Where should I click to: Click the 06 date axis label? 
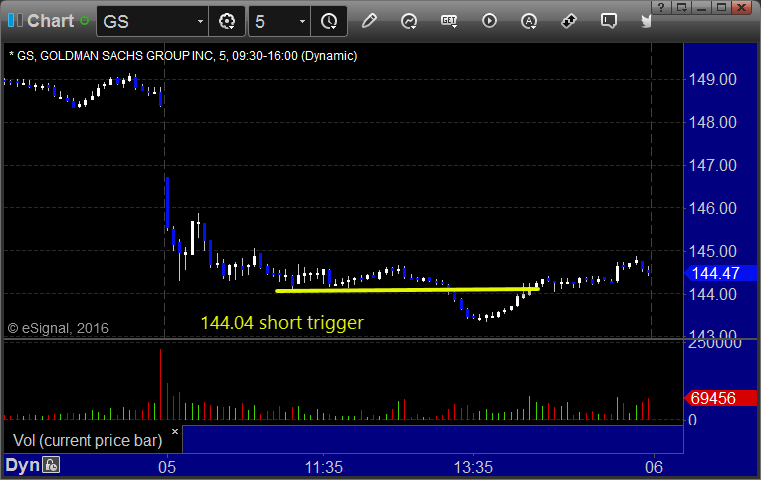click(654, 467)
